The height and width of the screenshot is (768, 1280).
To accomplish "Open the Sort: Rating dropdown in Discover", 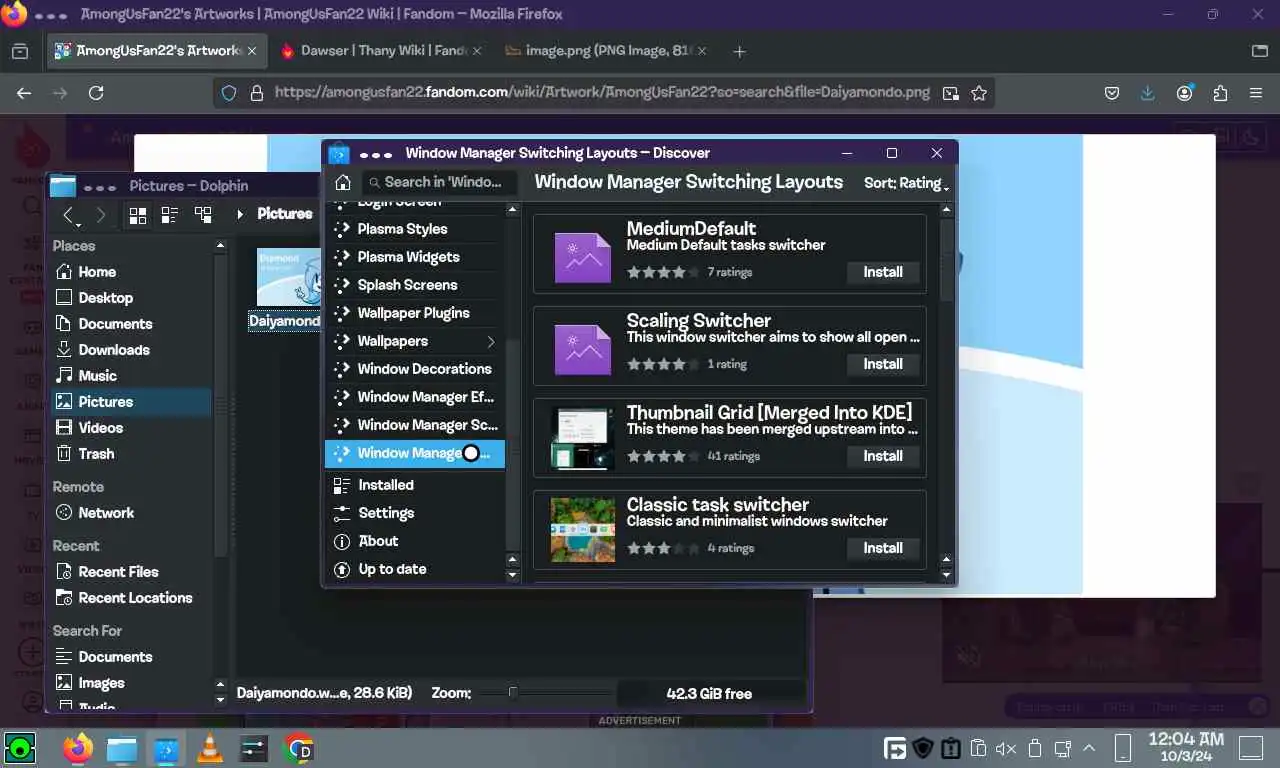I will (906, 183).
